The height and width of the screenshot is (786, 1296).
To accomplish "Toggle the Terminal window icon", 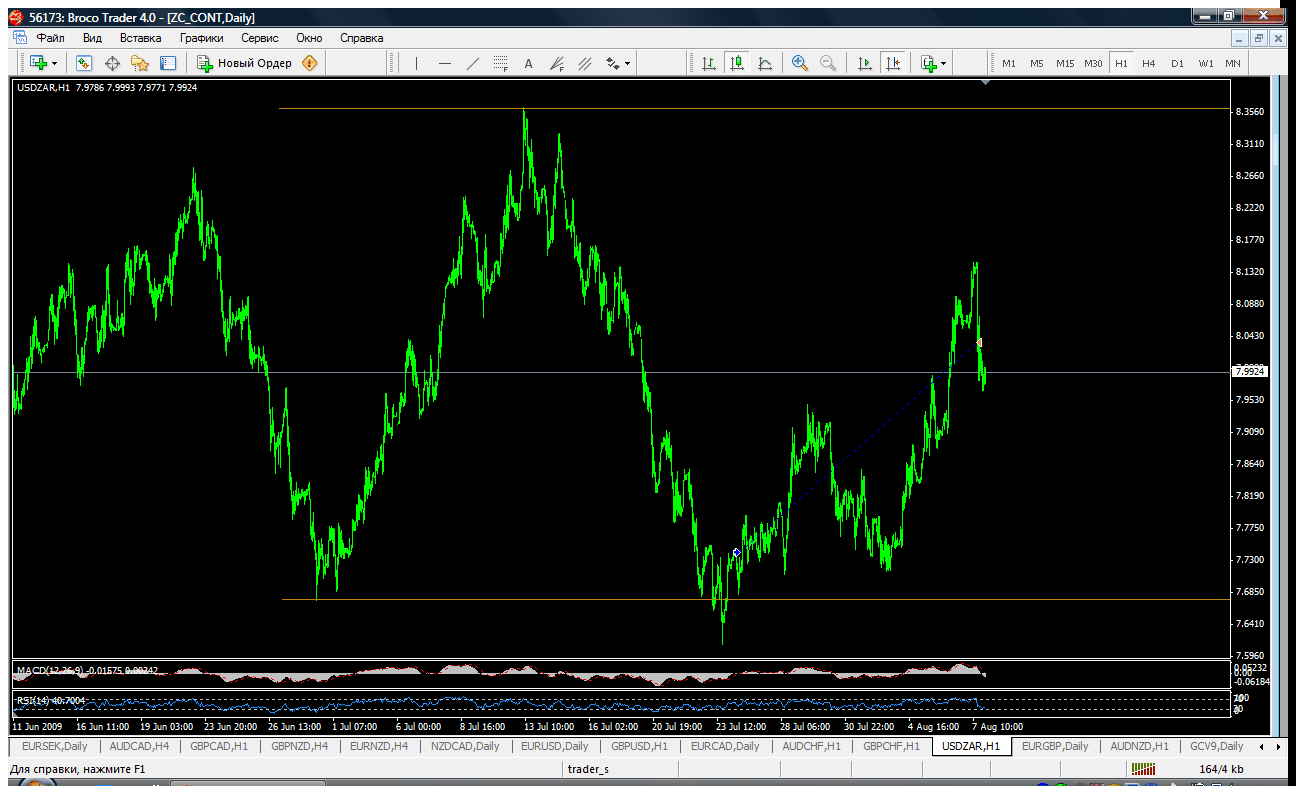I will pos(167,63).
